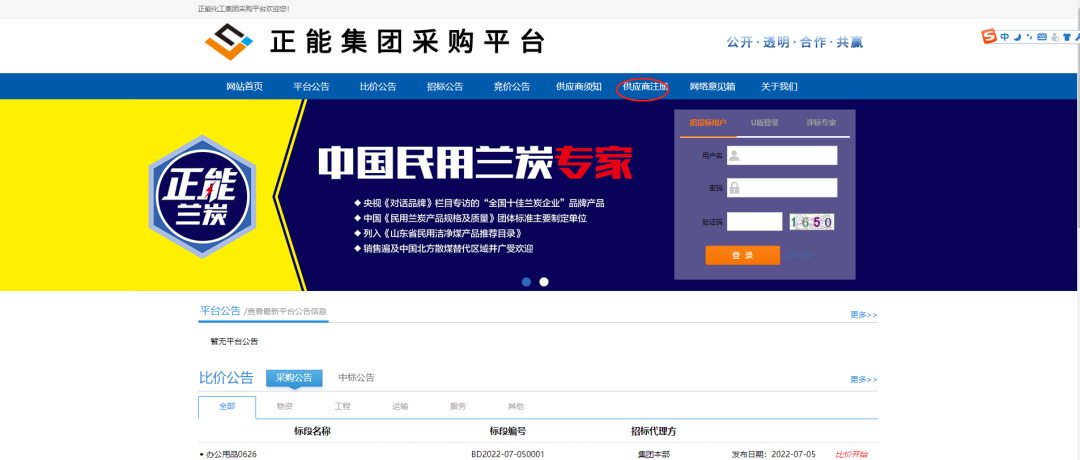The height and width of the screenshot is (460, 1080).
Task: Click the 平台公告 section heading
Action: [x=220, y=311]
